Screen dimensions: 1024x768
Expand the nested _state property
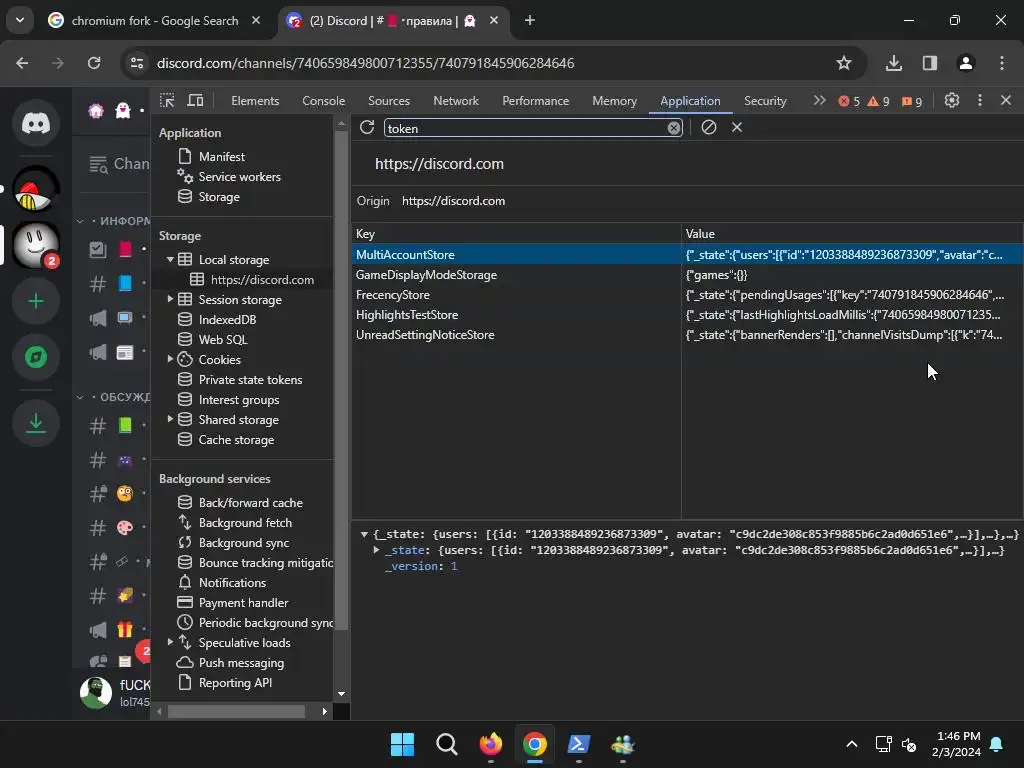pos(376,550)
